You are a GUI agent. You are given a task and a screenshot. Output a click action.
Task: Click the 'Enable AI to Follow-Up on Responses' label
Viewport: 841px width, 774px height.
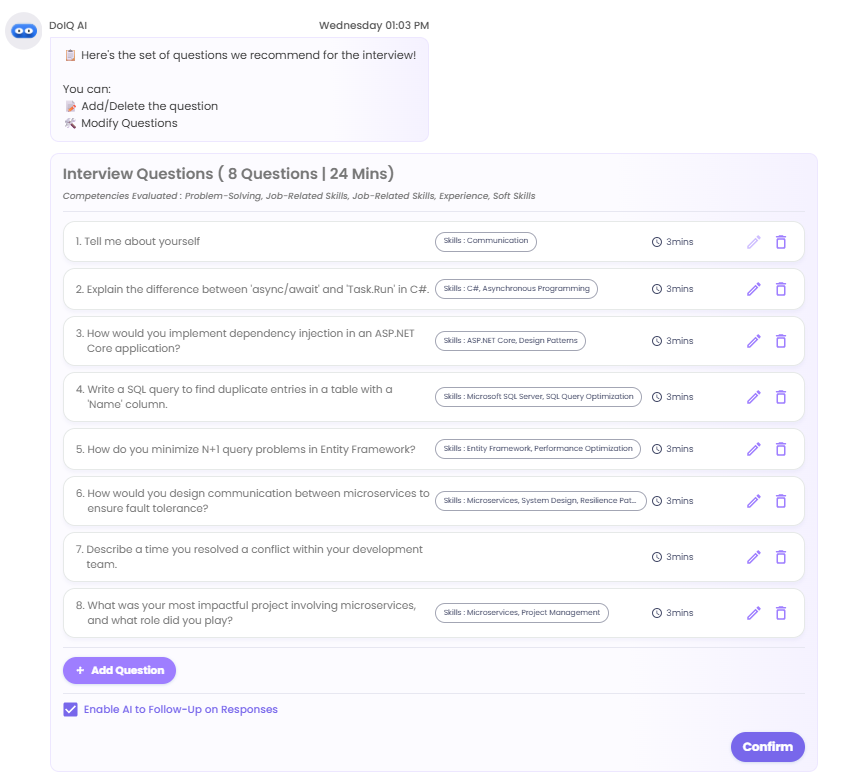coord(181,710)
